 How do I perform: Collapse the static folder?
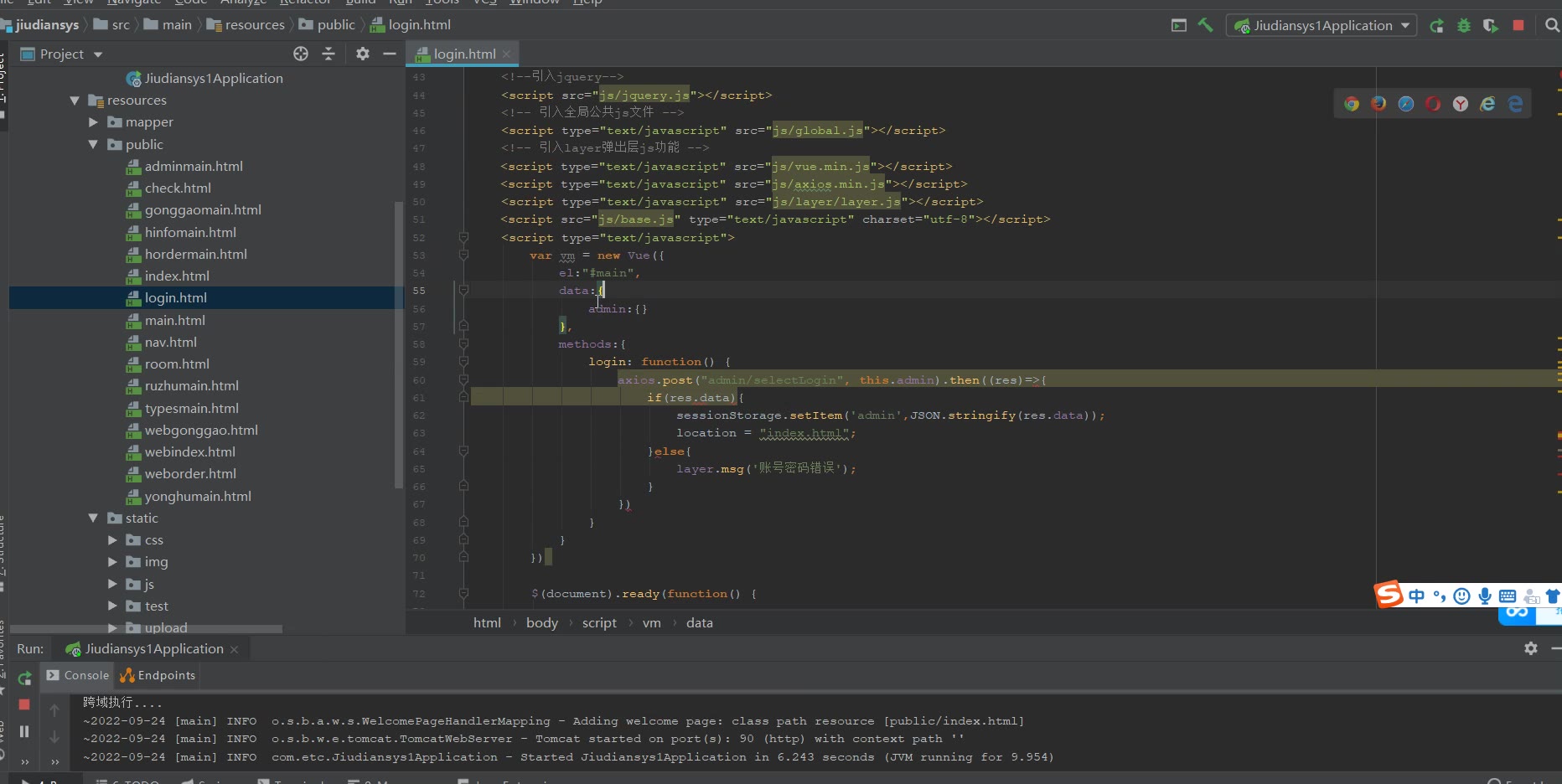[x=93, y=518]
